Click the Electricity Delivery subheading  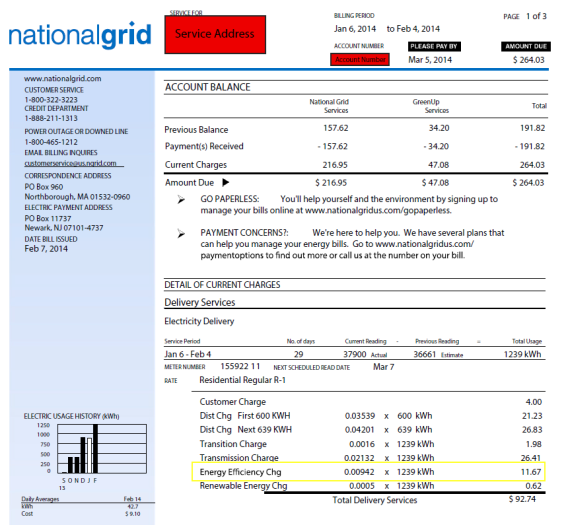199,321
